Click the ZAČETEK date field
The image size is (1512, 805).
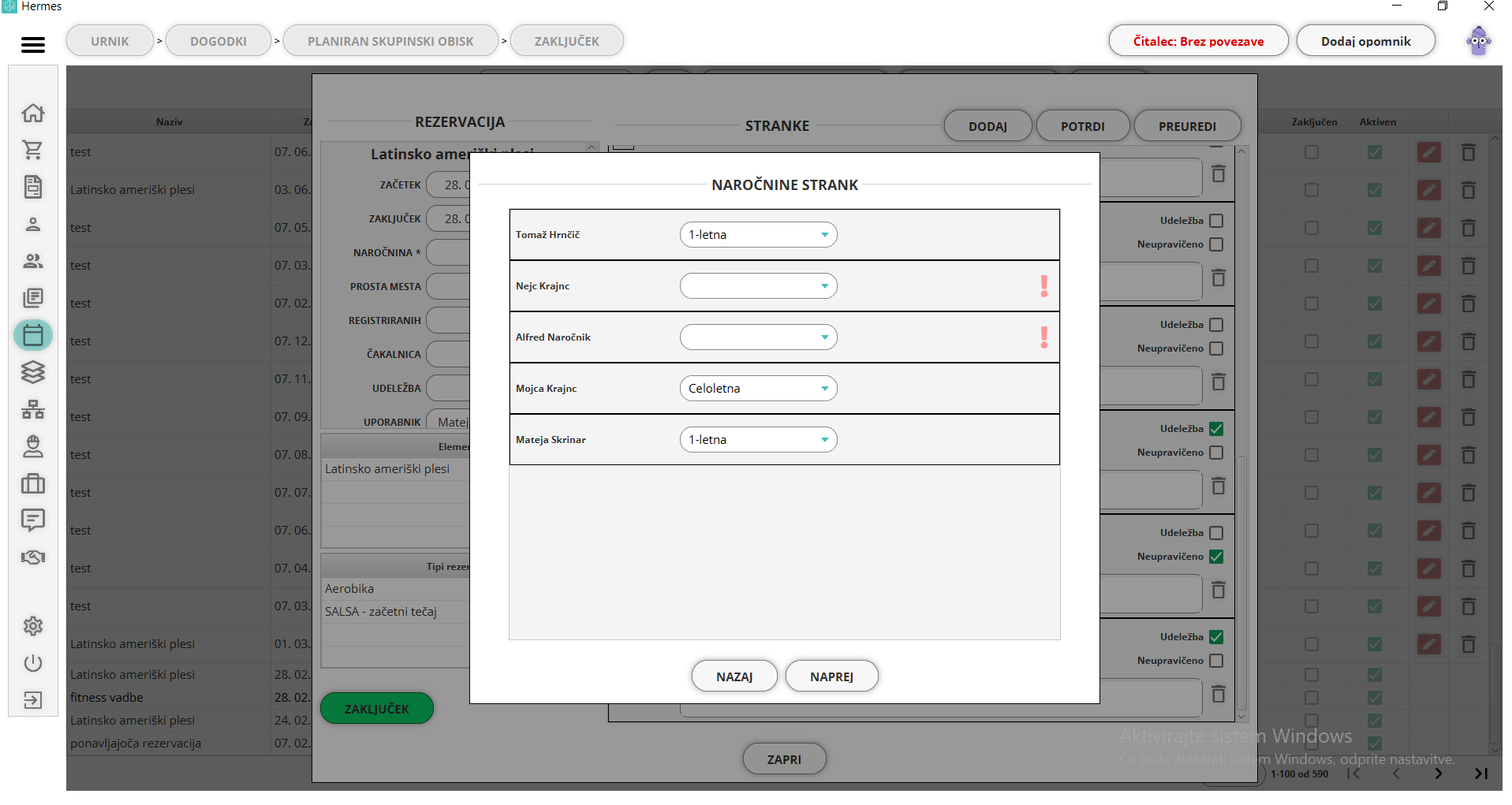pos(448,184)
